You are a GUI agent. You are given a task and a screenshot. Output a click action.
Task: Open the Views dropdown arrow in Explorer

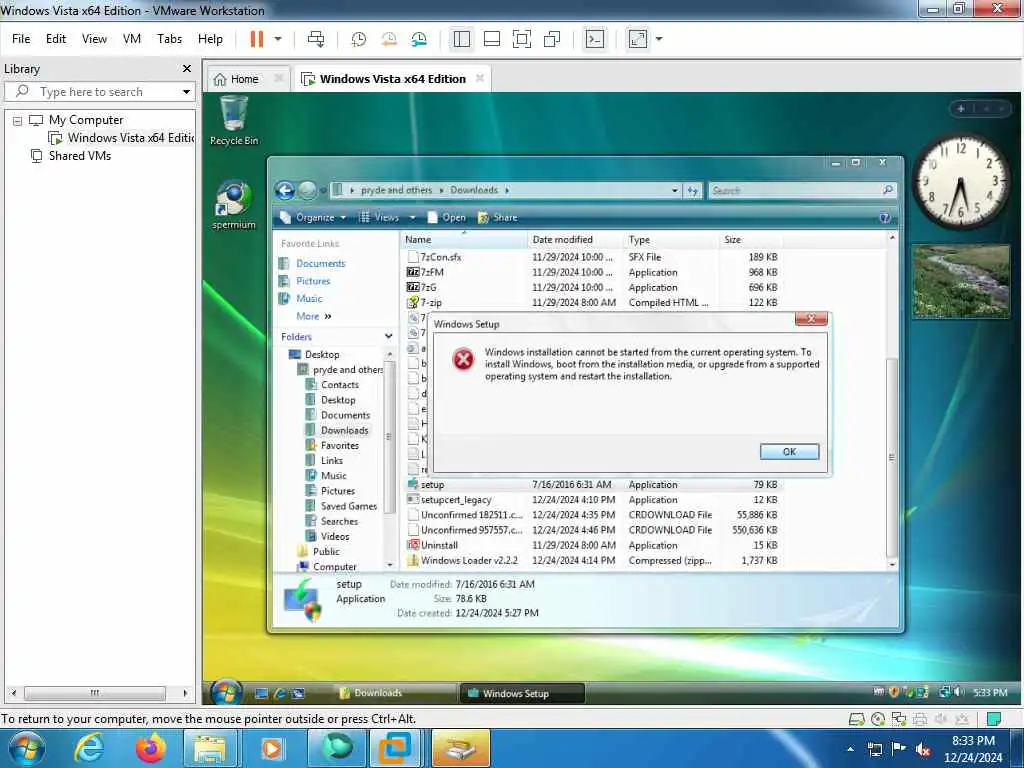[412, 217]
